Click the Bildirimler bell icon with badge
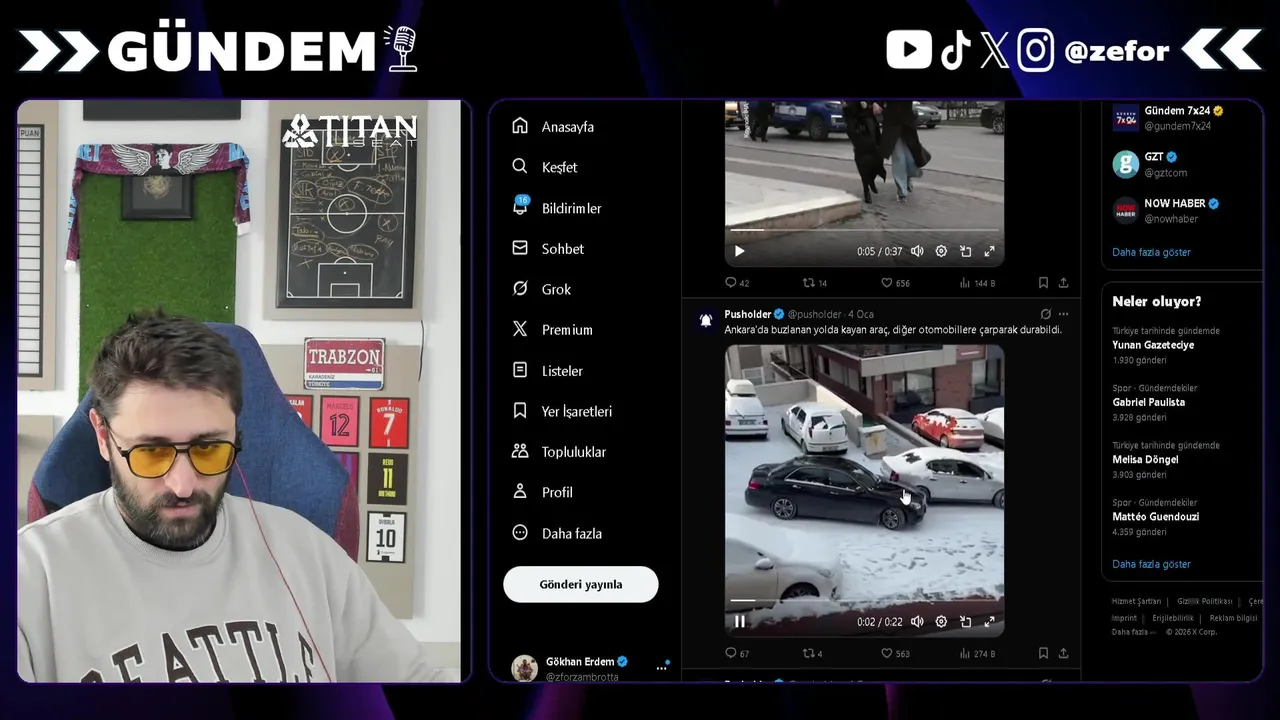This screenshot has height=720, width=1280. click(520, 206)
